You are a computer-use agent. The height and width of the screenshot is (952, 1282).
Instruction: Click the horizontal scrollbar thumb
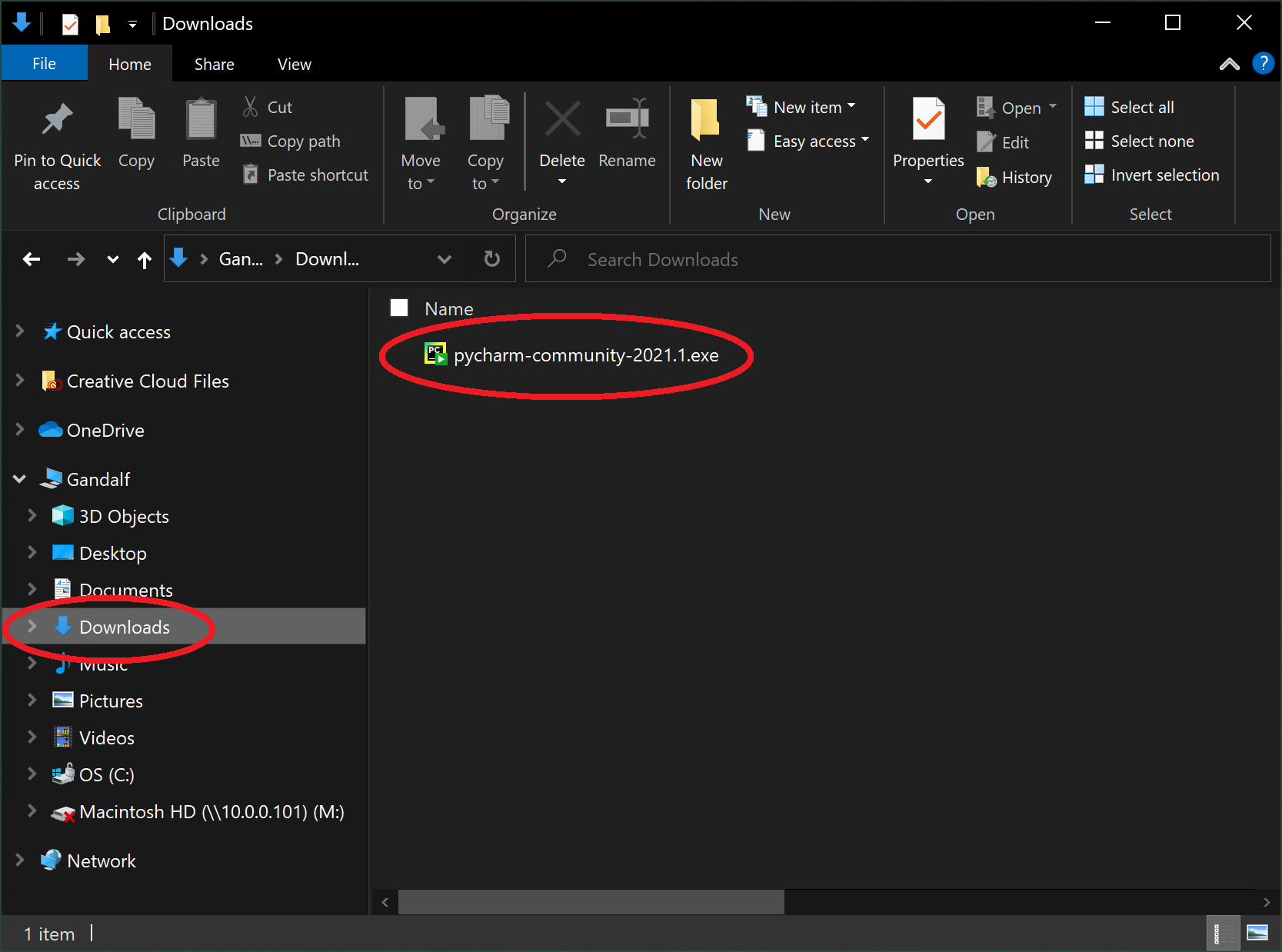pos(591,901)
